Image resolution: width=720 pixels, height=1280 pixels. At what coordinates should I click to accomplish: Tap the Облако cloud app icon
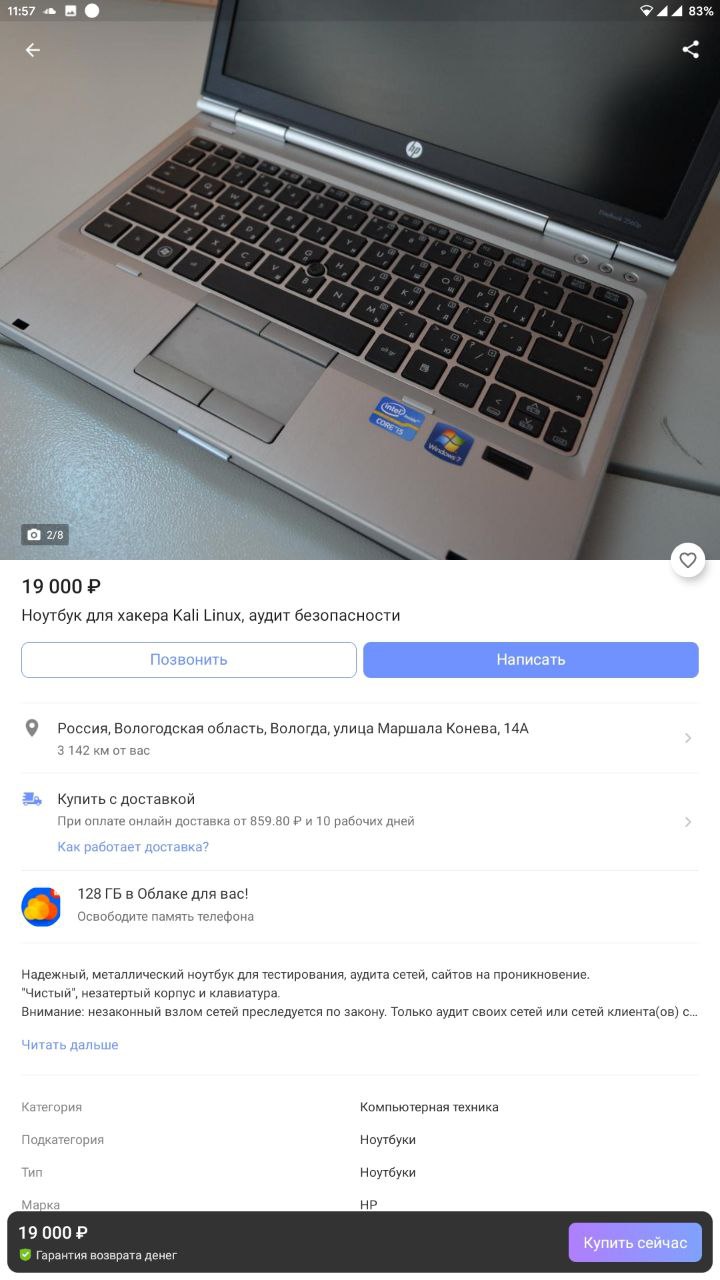pyautogui.click(x=41, y=906)
